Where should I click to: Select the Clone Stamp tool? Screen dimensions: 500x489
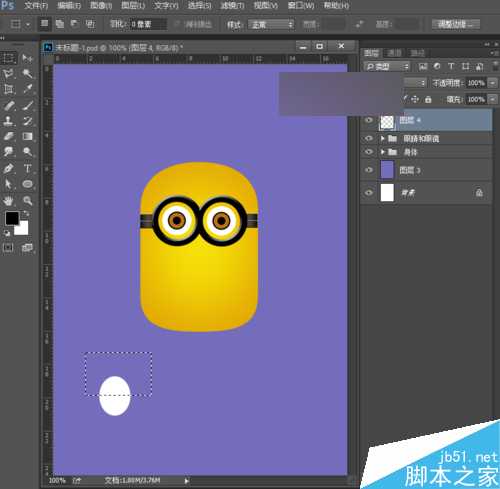point(8,121)
